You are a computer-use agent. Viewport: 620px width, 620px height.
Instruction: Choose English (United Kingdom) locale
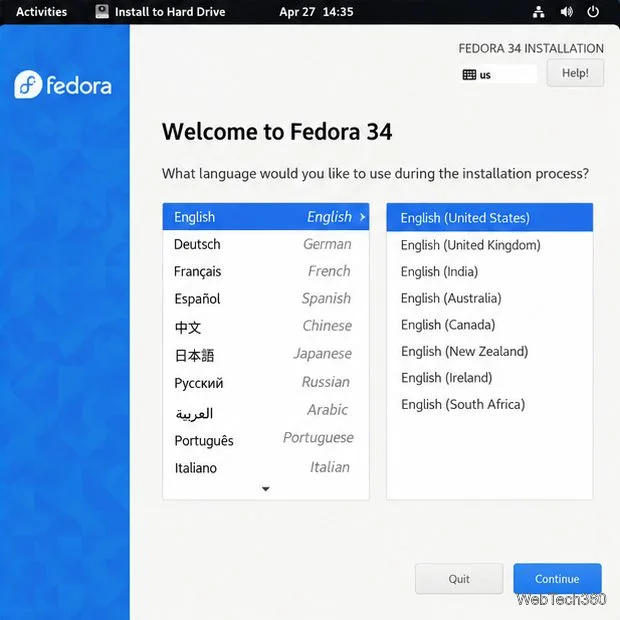pyautogui.click(x=490, y=245)
